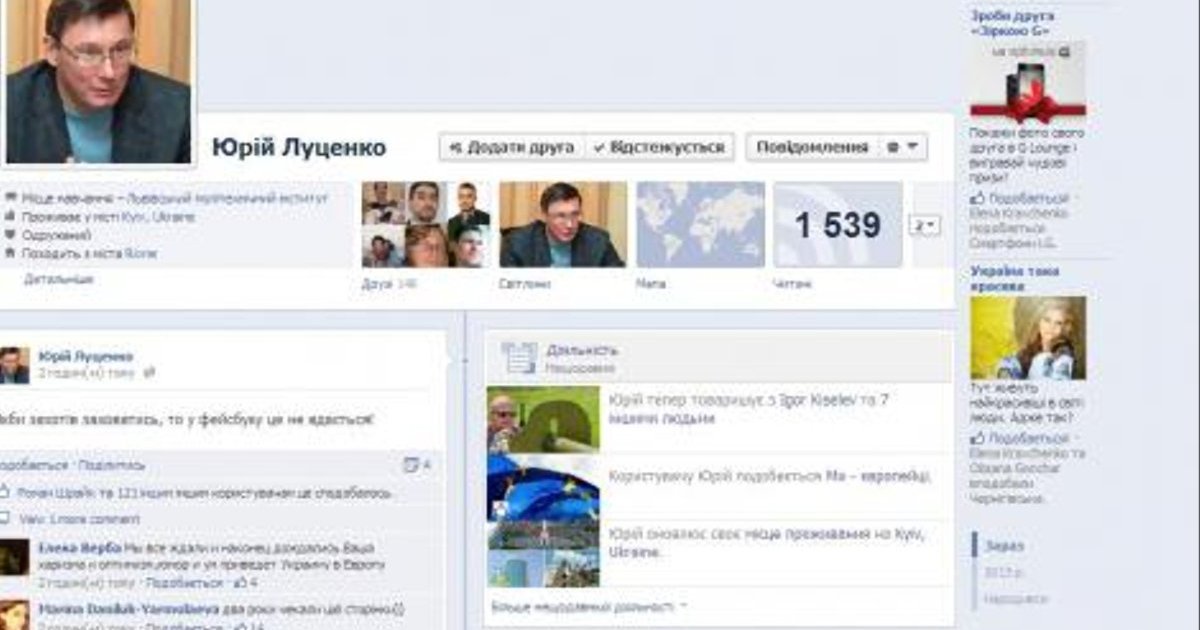The image size is (1200, 630).
Task: Open the gear dropdown beside Повідомлення
Action: click(x=902, y=147)
